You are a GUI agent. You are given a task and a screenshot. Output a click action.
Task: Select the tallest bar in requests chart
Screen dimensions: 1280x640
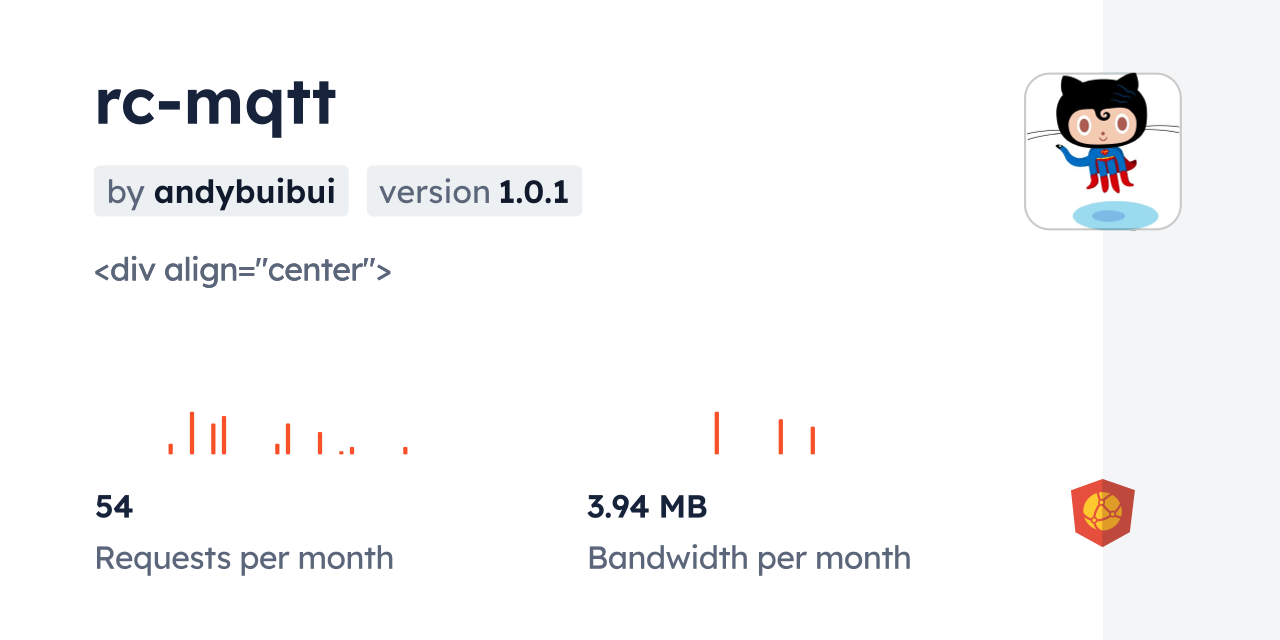click(192, 433)
